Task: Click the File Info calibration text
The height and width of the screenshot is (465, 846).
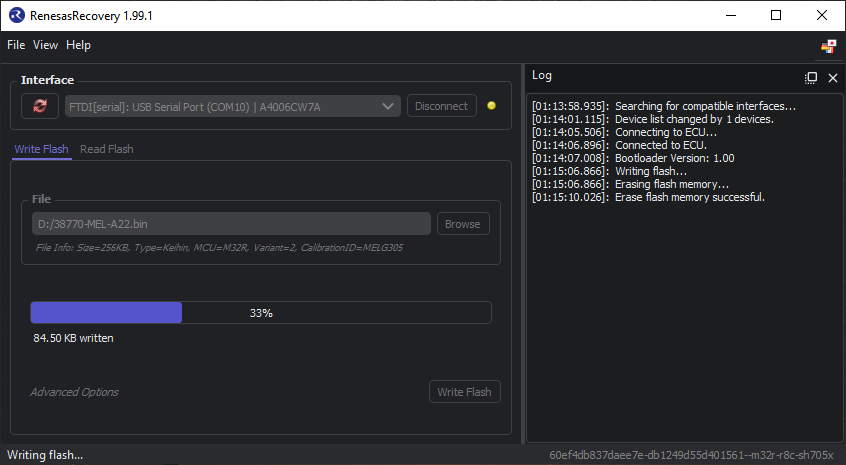Action: click(220, 248)
